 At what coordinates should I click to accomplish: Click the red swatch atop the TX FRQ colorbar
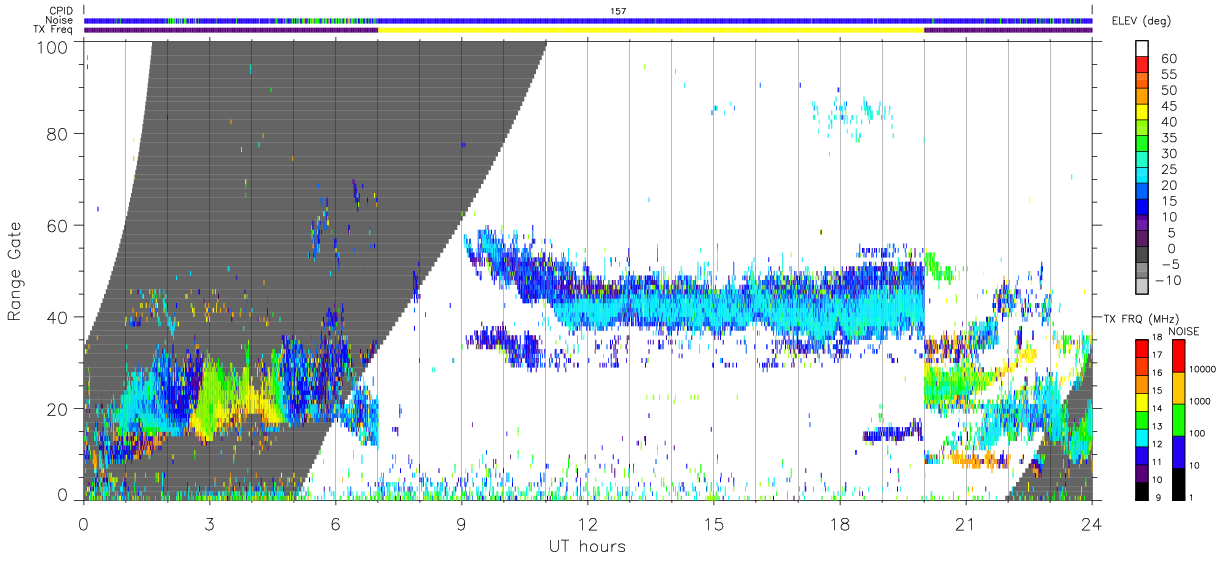pos(1142,348)
